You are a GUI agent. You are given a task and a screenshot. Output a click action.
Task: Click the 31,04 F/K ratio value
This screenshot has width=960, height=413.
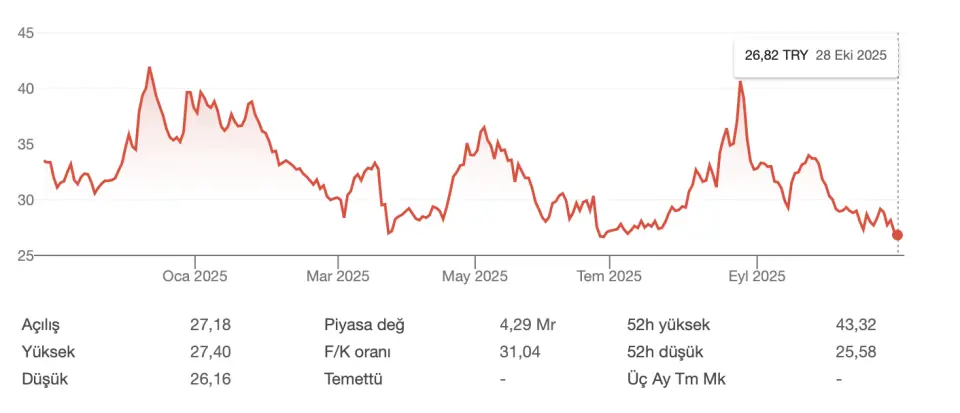(x=519, y=352)
